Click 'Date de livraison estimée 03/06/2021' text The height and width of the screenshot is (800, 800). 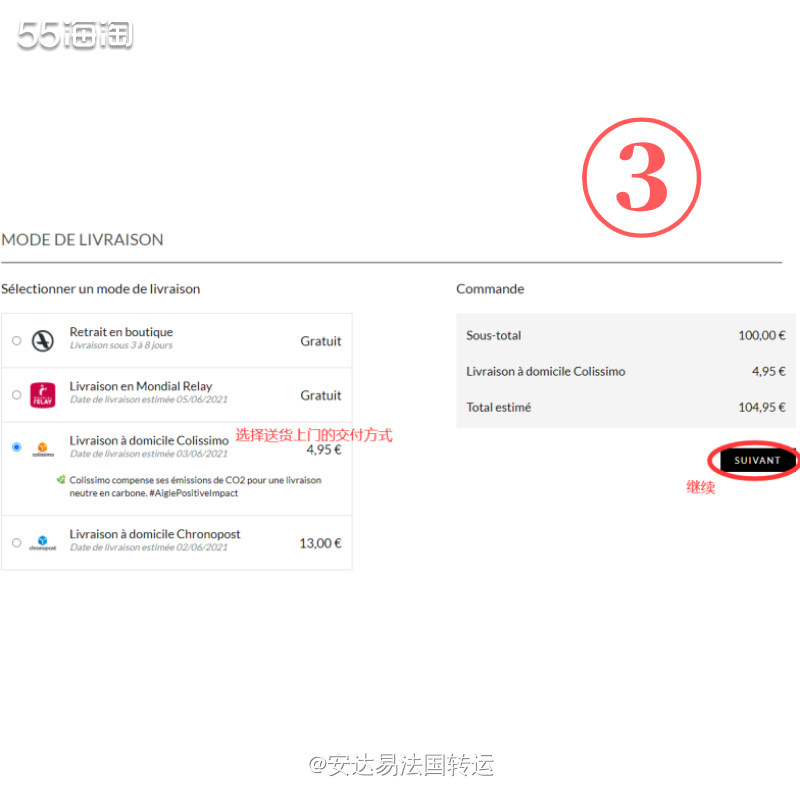148,454
